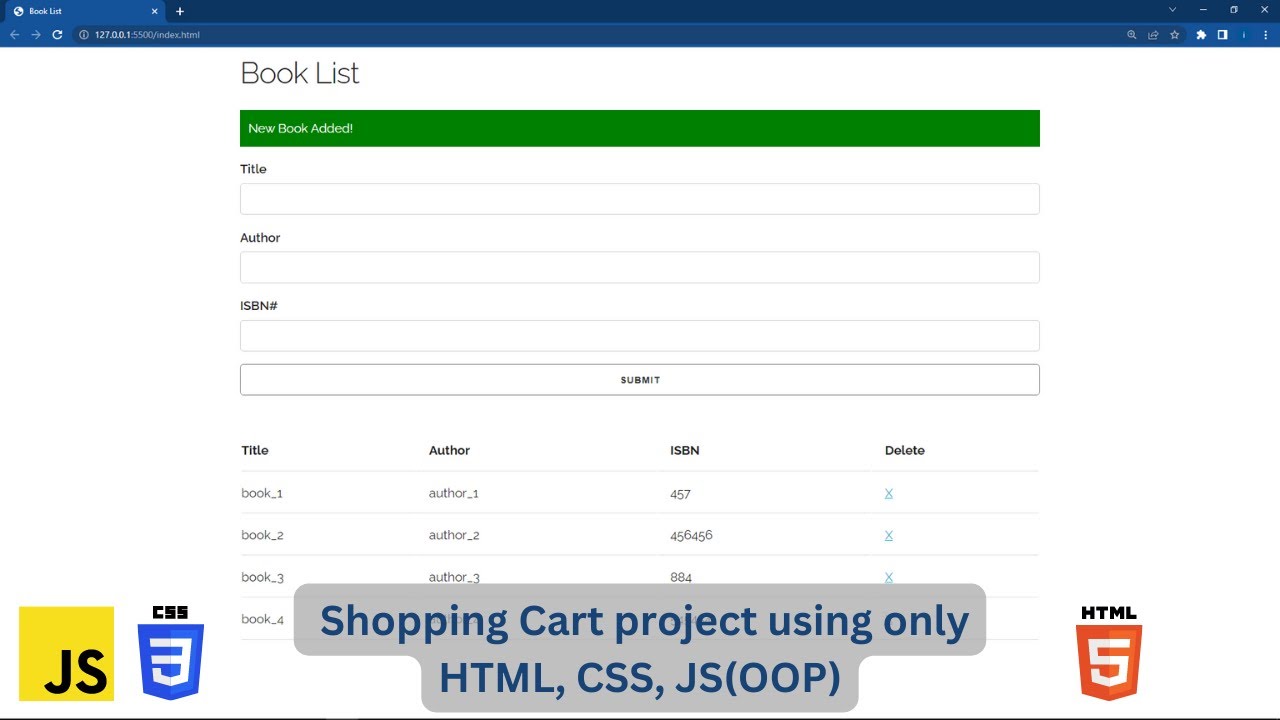
Task: Open the browser profile avatar
Action: coord(1244,34)
